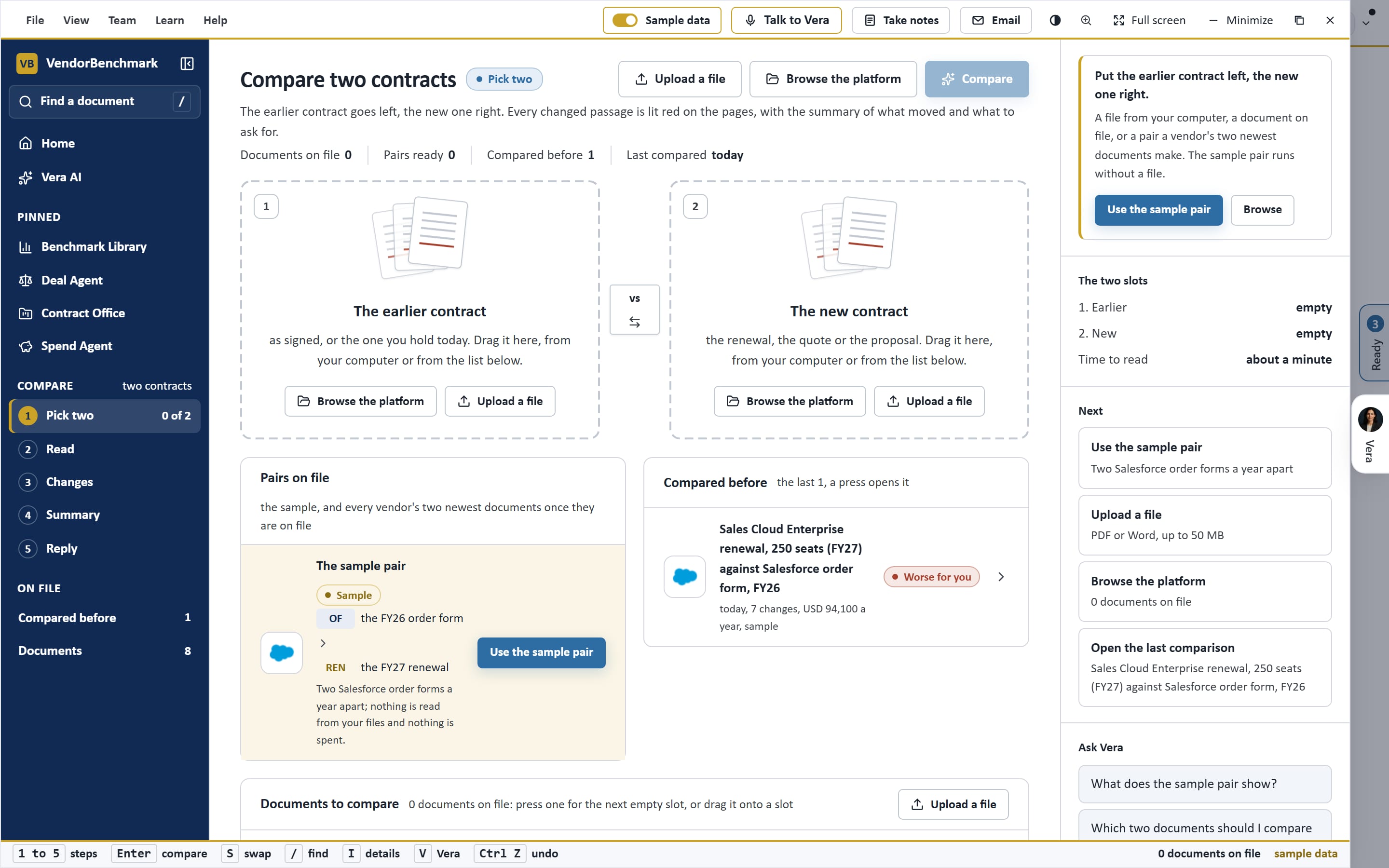Browse the platform for the new contract
The height and width of the screenshot is (868, 1389).
[x=789, y=401]
